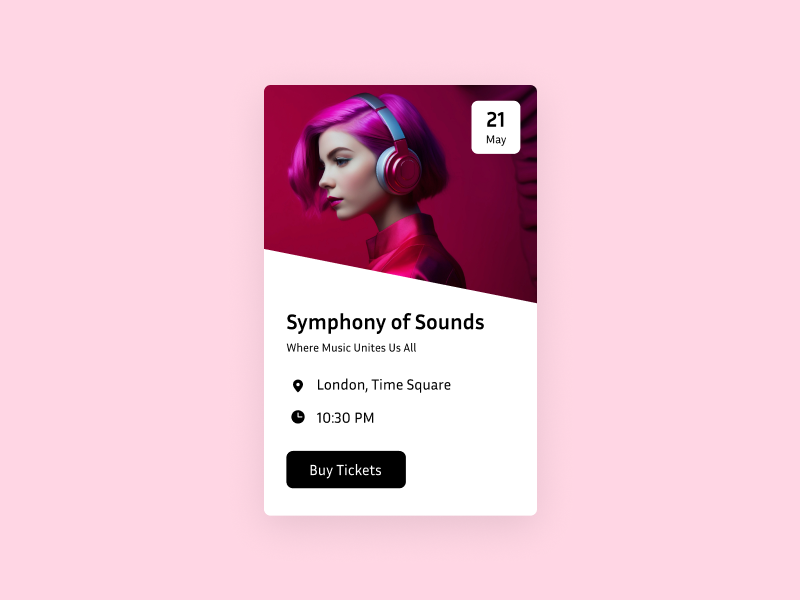Screen dimensions: 800x600
Task: Click the Buy Tickets button
Action: coord(346,469)
